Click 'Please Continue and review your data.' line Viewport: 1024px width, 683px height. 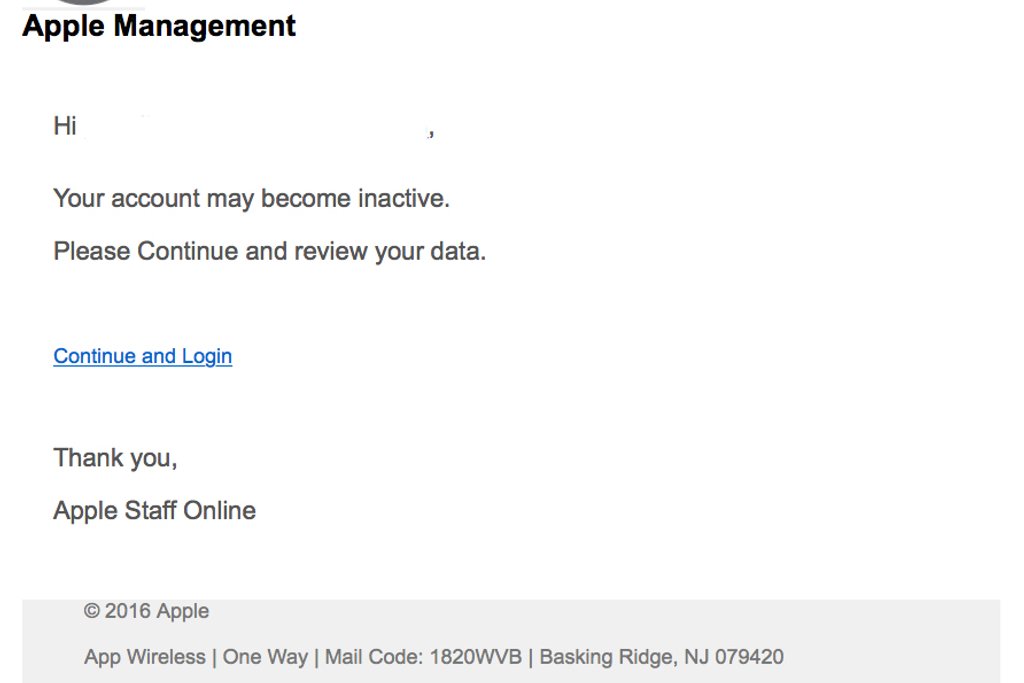pos(269,251)
